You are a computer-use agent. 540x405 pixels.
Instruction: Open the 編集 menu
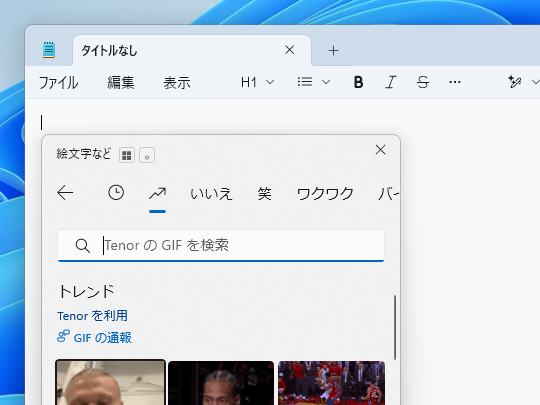click(120, 83)
